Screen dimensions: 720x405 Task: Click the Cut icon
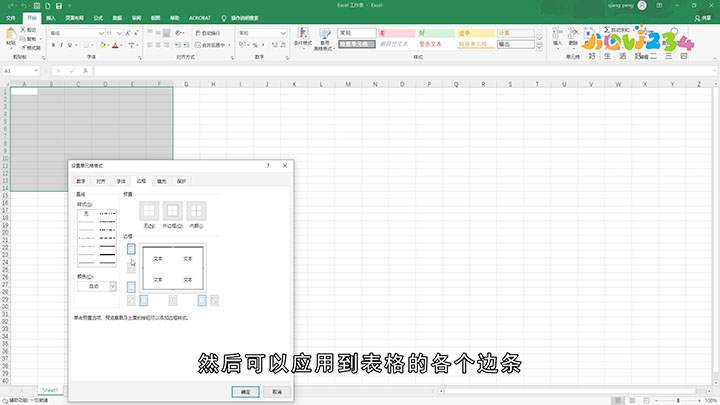[23, 30]
